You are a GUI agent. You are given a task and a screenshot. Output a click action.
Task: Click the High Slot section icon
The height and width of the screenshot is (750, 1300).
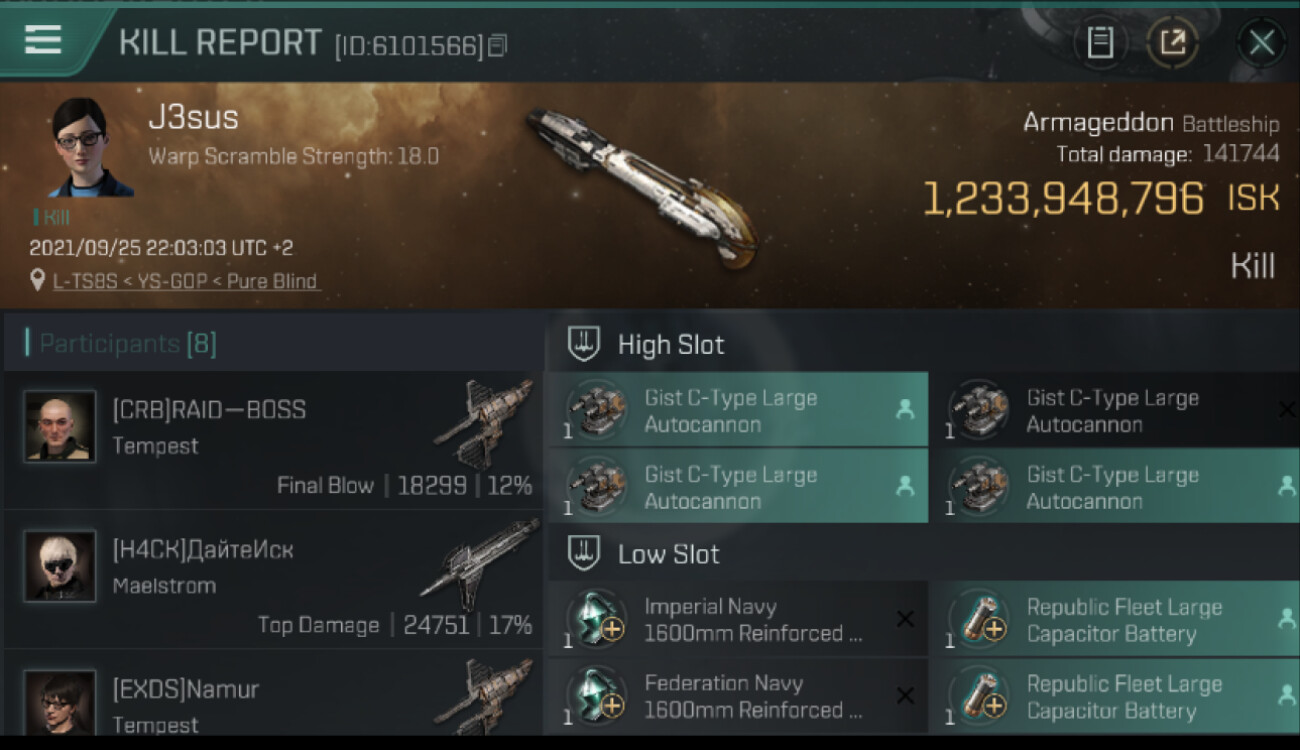click(583, 344)
